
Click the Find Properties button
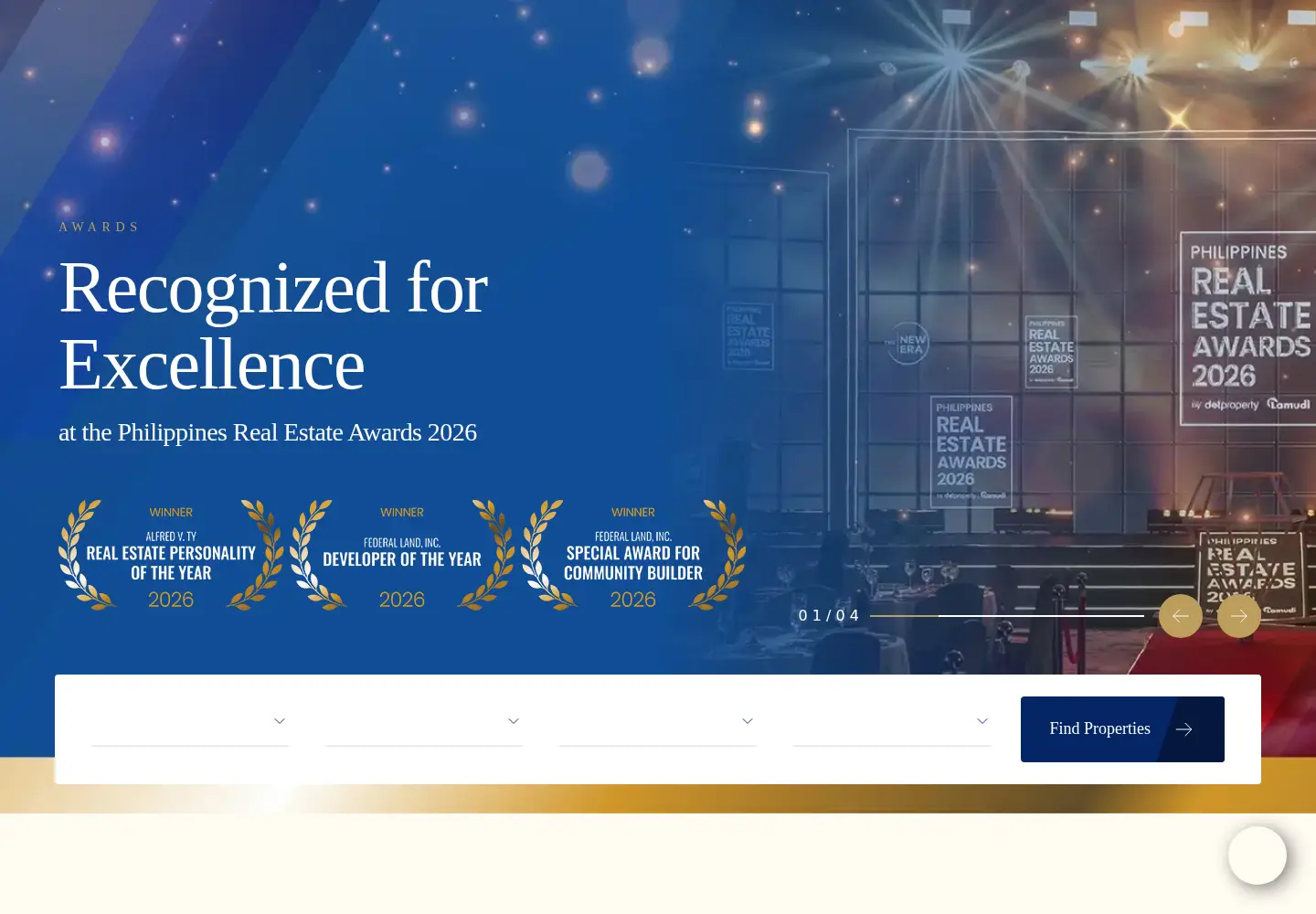point(1122,729)
